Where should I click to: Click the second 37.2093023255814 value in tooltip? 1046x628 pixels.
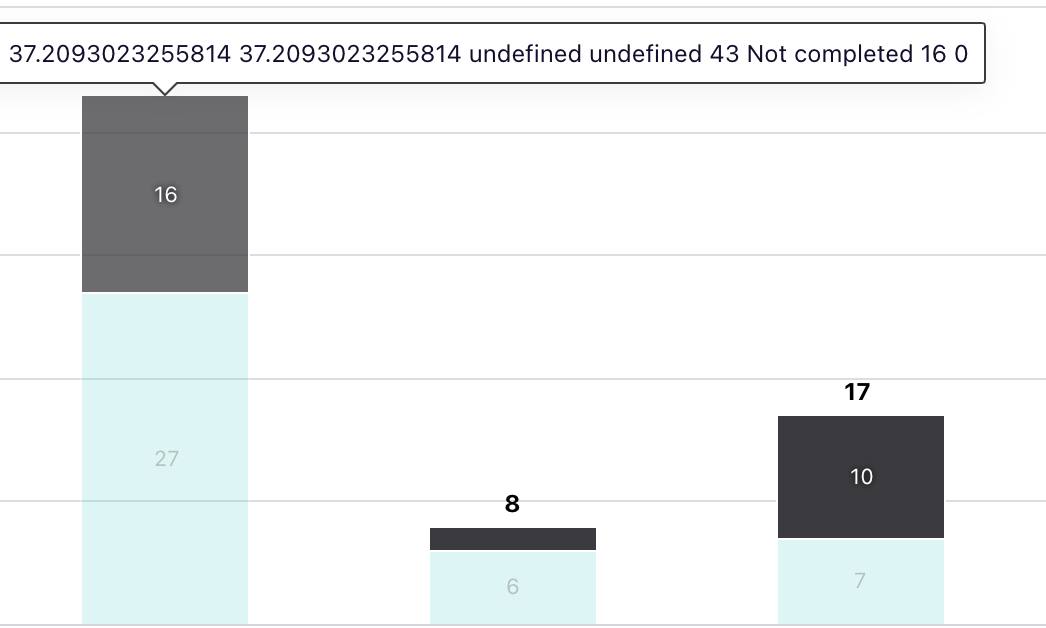(x=350, y=54)
